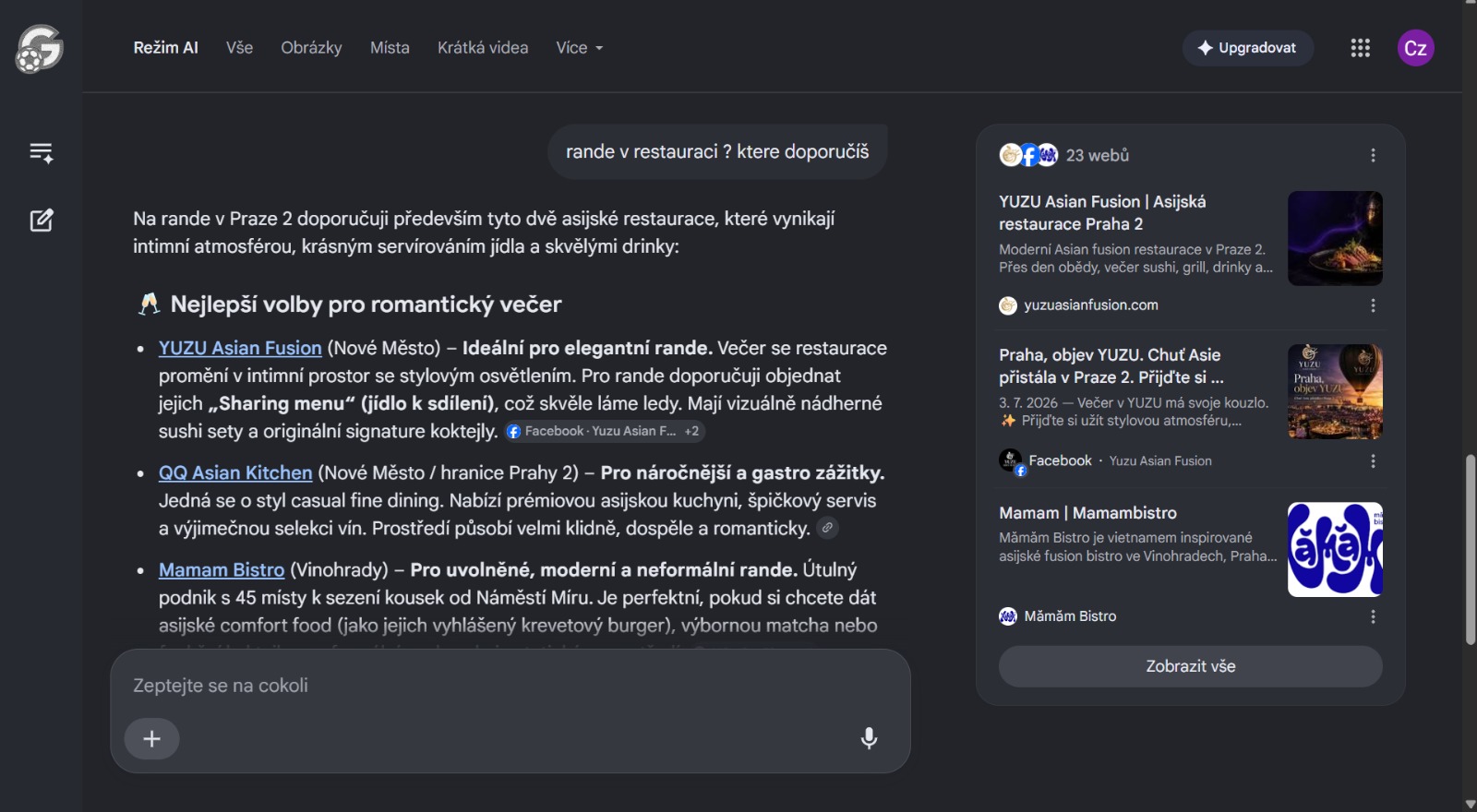Open options menu for 23 webů panel
The height and width of the screenshot is (812, 1477).
click(x=1373, y=155)
